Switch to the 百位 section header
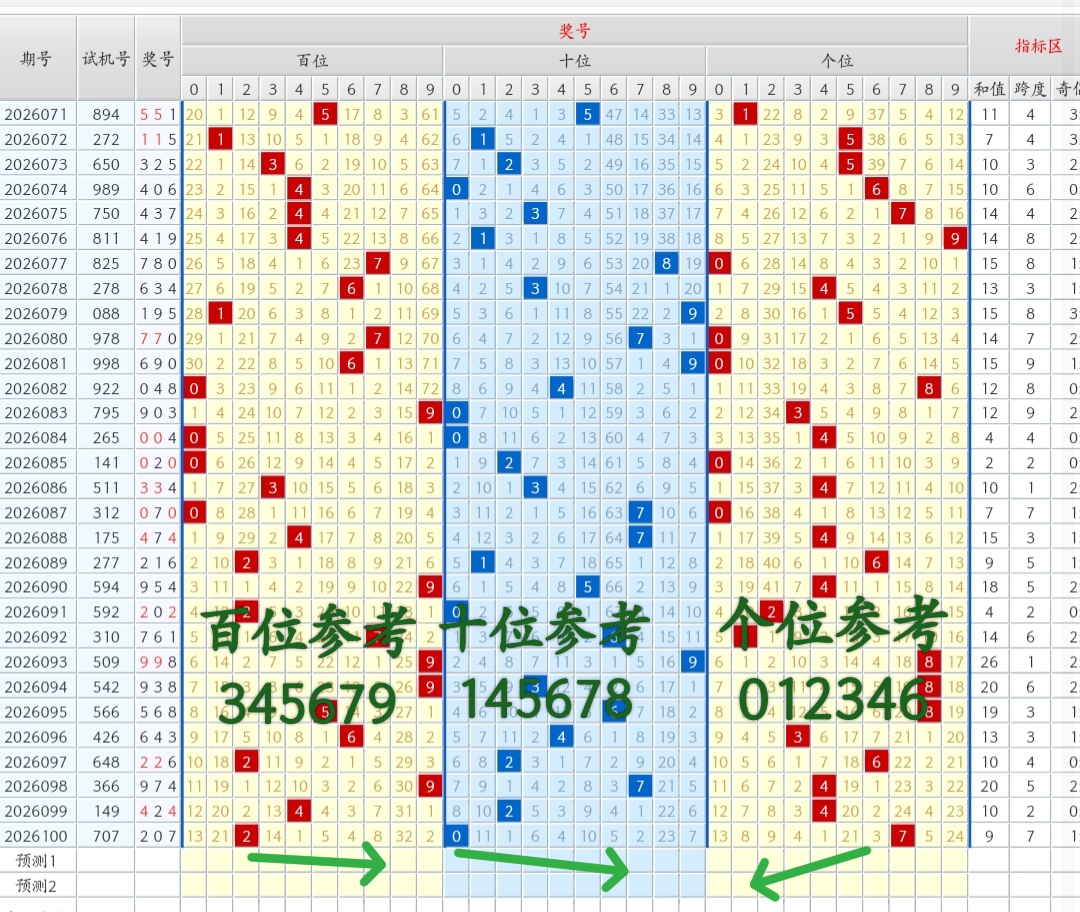 tap(311, 60)
